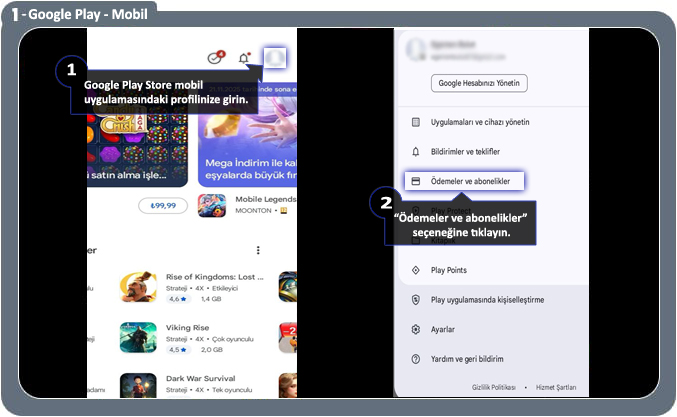Screen dimensions: 677x417
Task: Open the Dark War Survival app icon
Action: (x=137, y=387)
